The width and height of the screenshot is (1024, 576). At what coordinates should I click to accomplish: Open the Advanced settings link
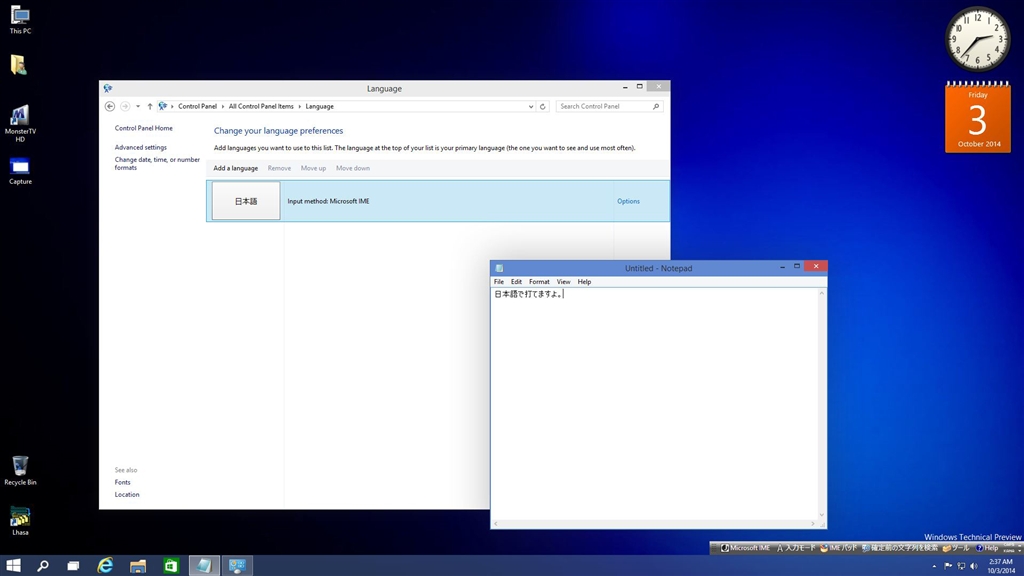(141, 147)
